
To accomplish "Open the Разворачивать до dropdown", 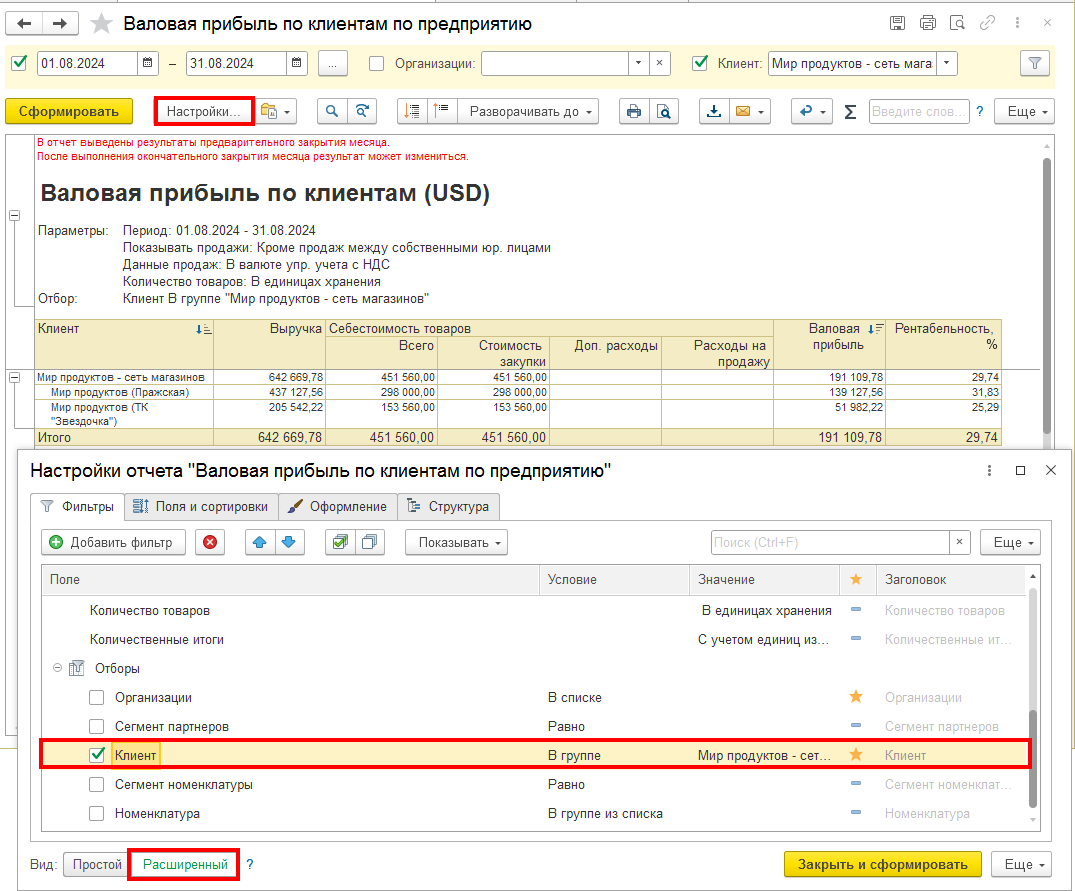I will point(530,111).
